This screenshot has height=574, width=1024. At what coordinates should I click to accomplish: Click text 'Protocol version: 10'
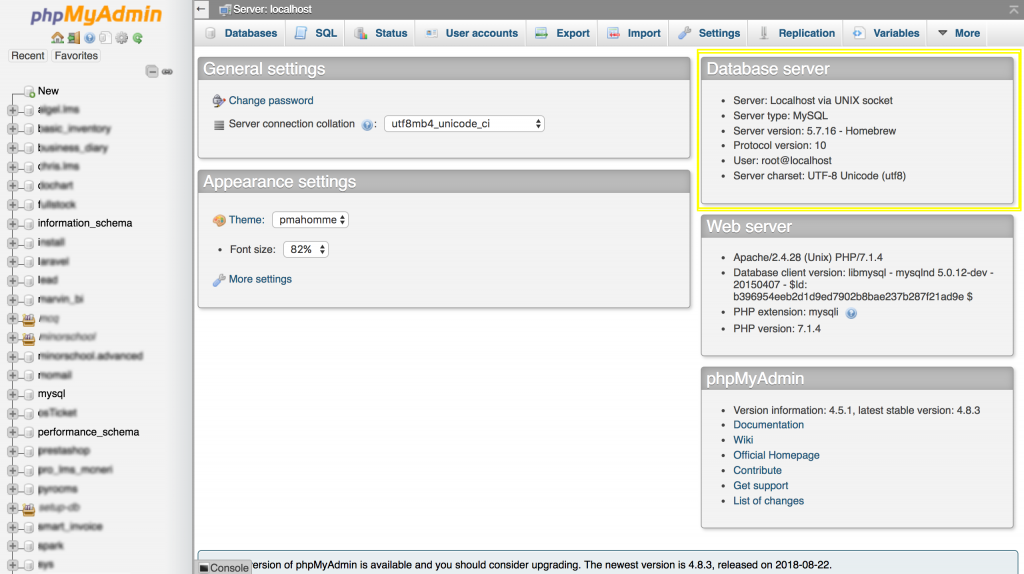click(x=779, y=146)
